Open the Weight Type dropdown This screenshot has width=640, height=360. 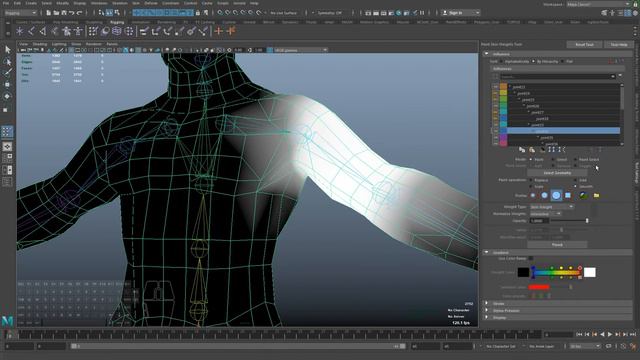(x=552, y=207)
